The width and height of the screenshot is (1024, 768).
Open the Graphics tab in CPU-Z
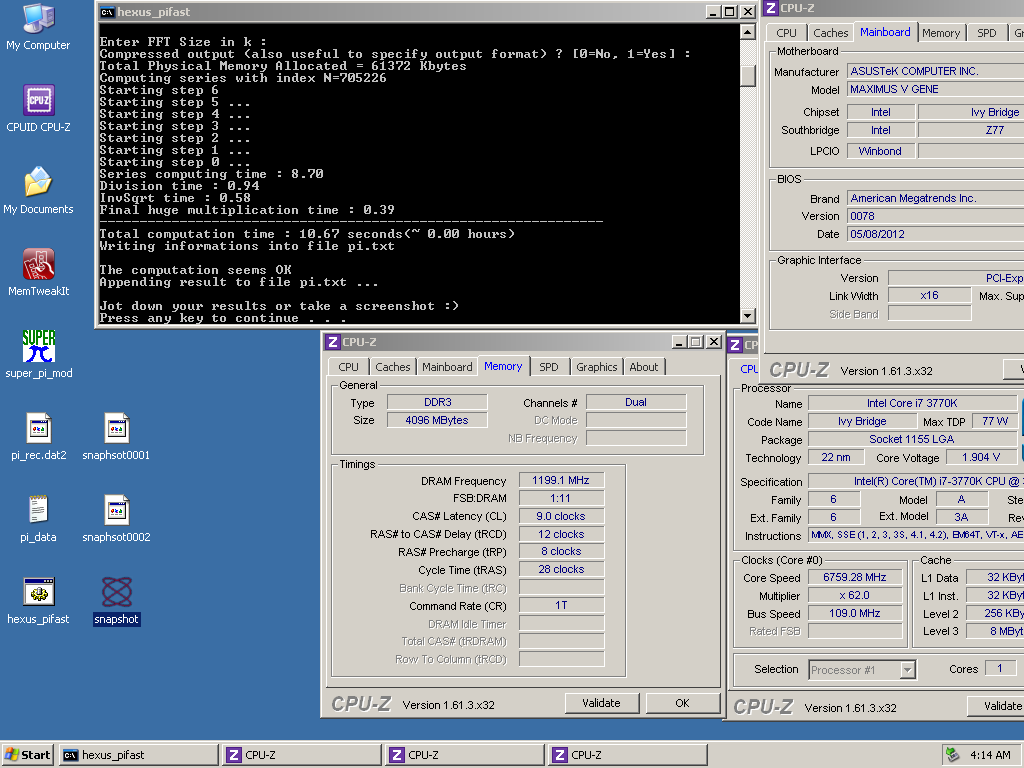(596, 367)
